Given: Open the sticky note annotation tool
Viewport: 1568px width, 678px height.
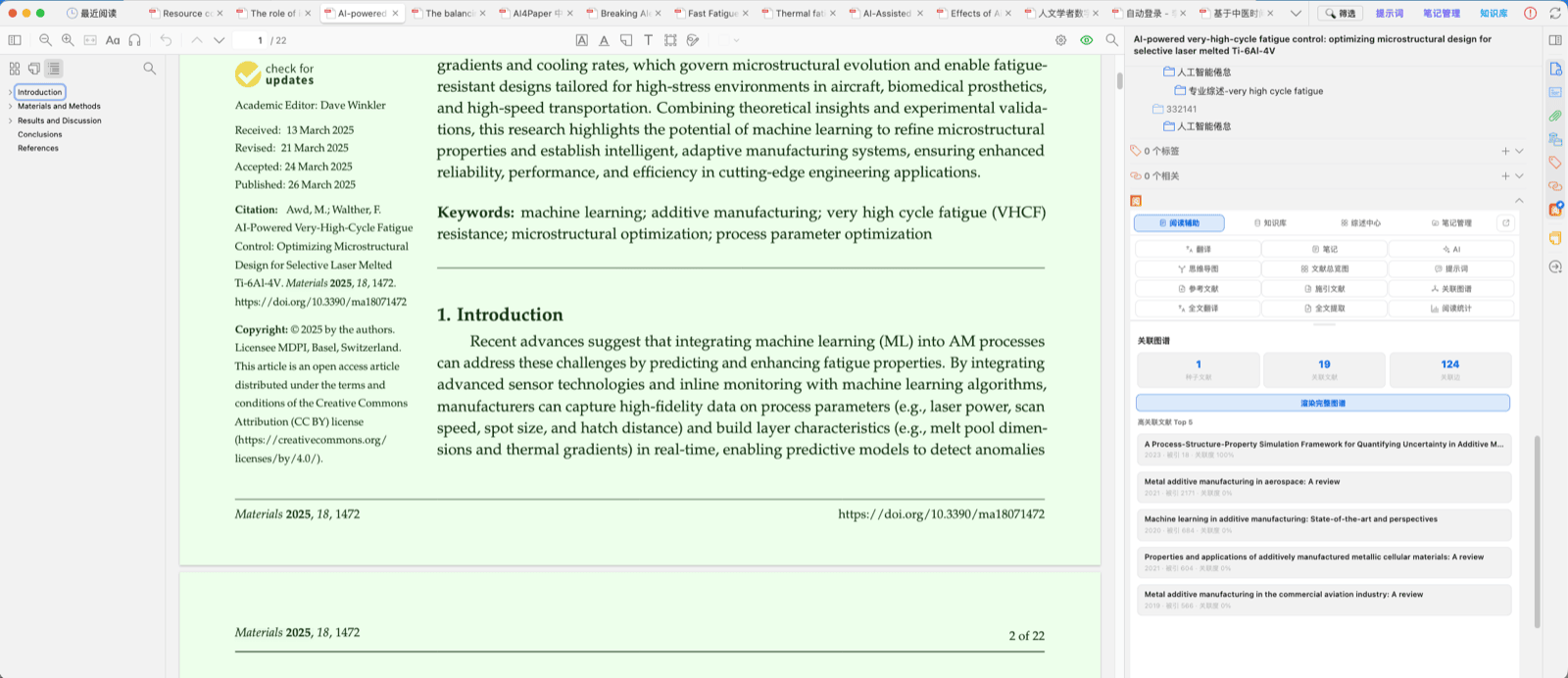Looking at the screenshot, I should (x=626, y=40).
